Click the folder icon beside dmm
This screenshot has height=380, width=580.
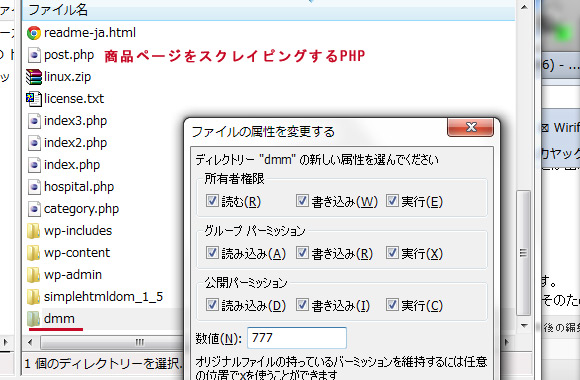coord(33,319)
